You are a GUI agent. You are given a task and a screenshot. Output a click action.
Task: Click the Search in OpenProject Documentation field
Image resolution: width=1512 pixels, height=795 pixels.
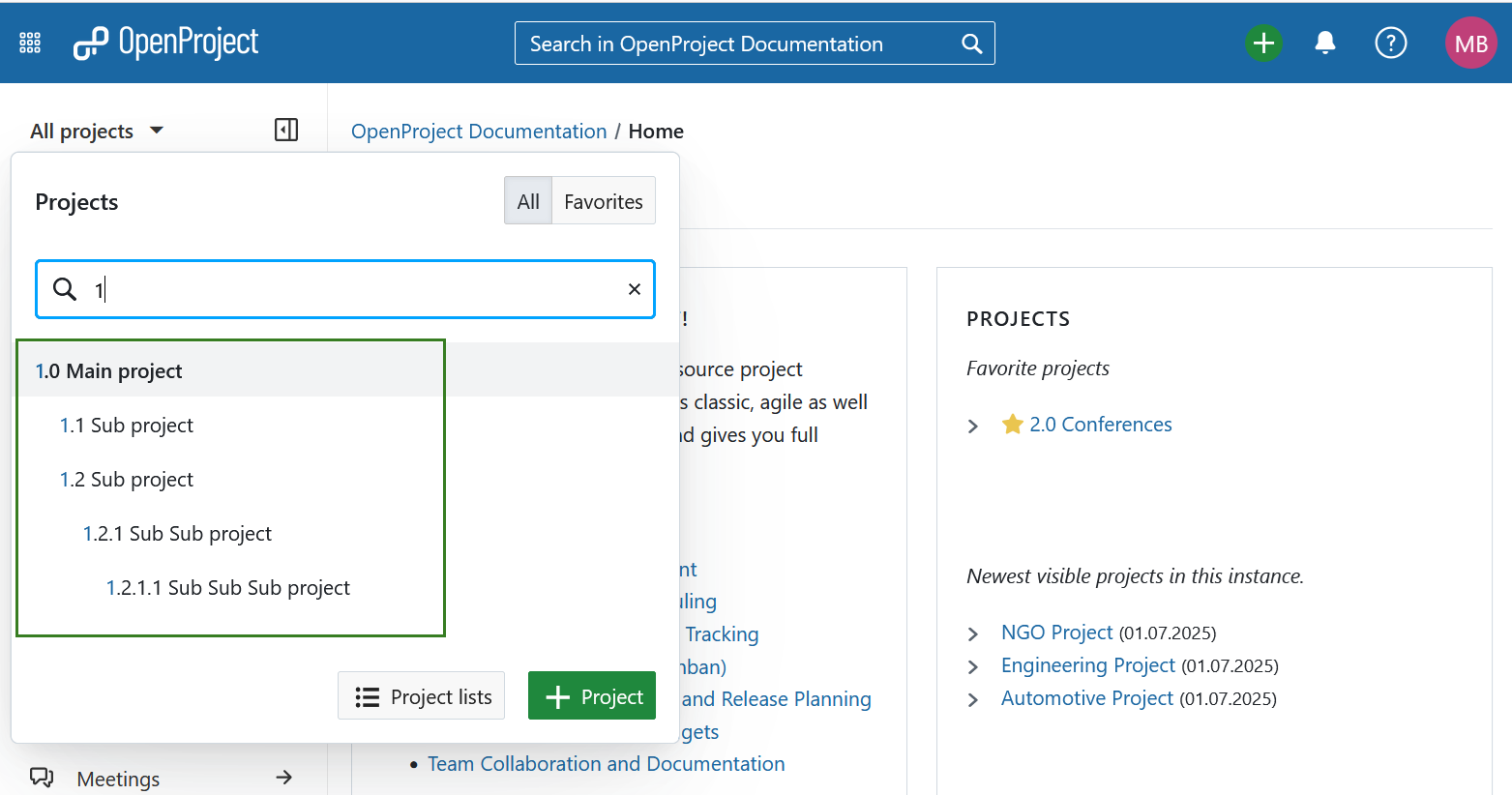click(x=755, y=44)
